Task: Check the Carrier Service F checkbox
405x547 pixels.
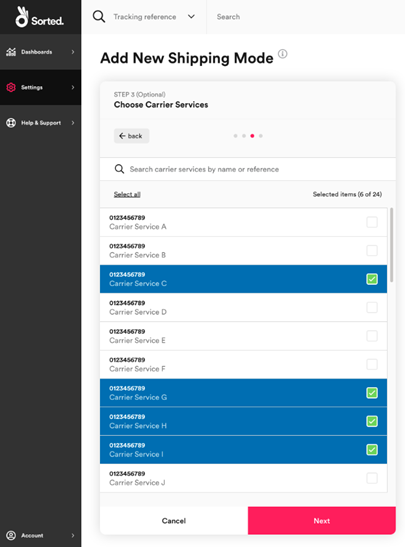Action: [x=372, y=364]
